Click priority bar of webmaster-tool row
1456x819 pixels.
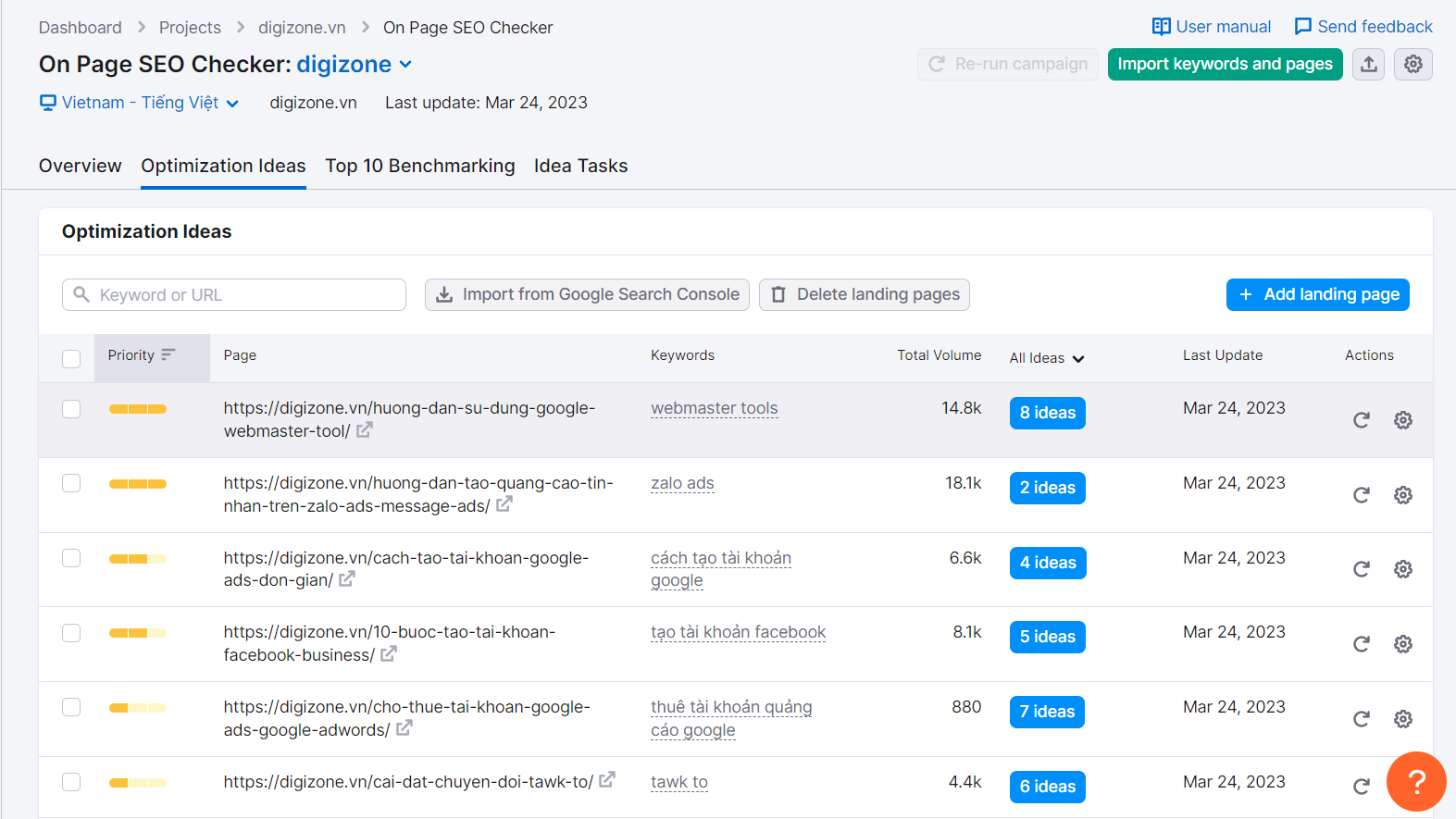click(138, 409)
